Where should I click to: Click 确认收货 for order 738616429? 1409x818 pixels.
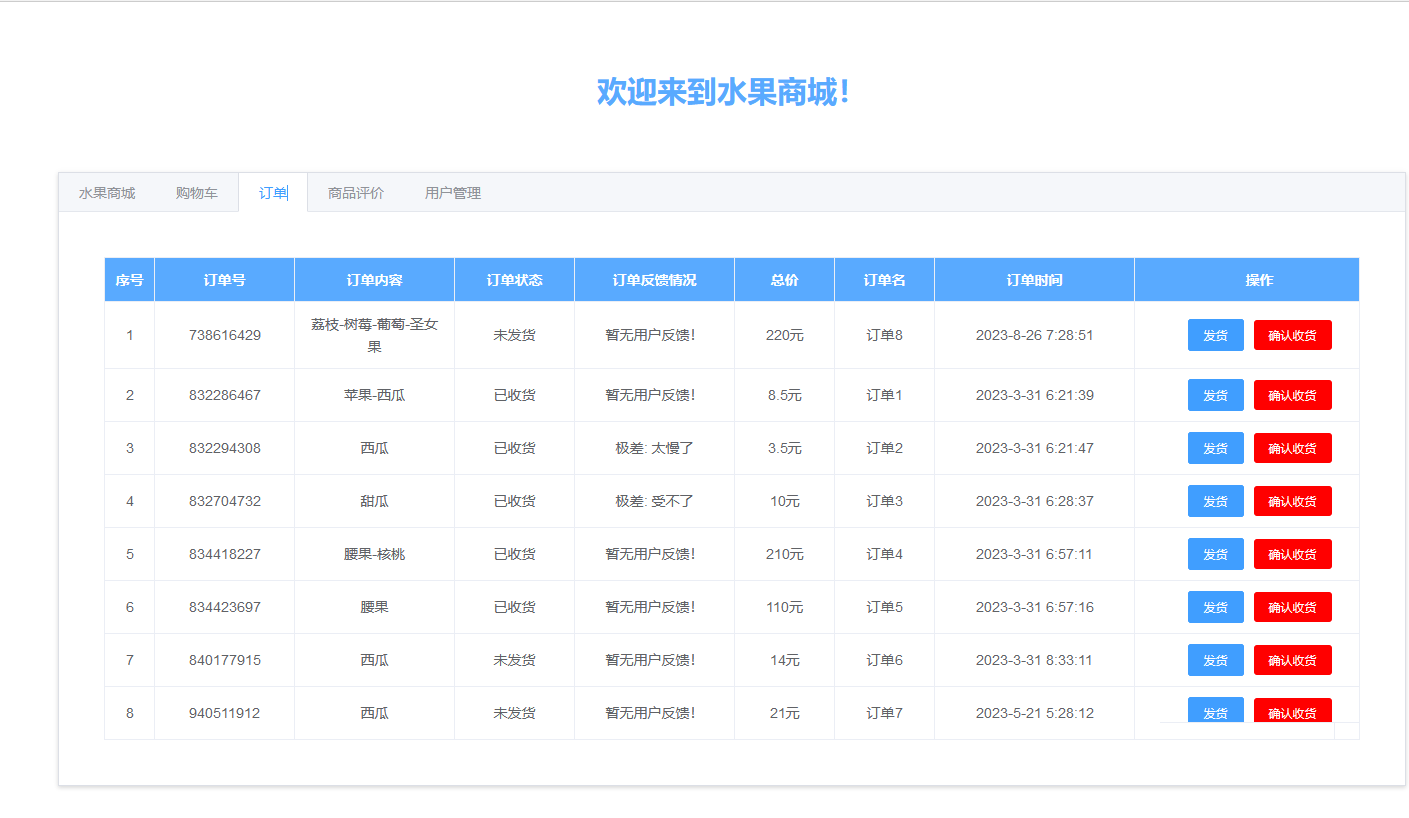point(1292,335)
